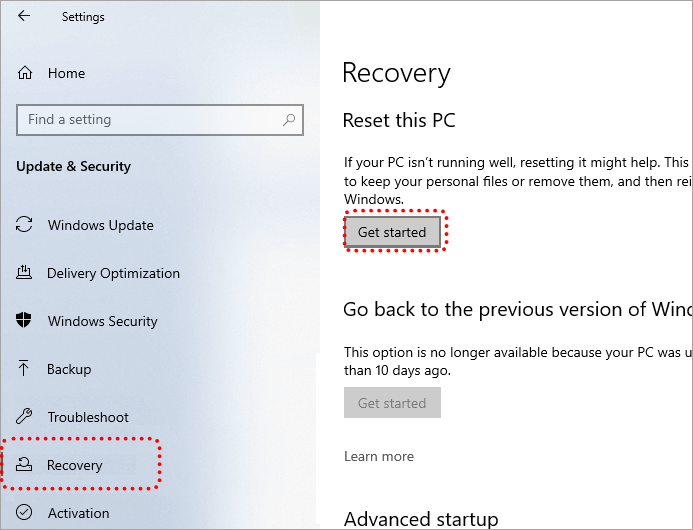Click Get started under Go back section
693x530 pixels.
(392, 403)
